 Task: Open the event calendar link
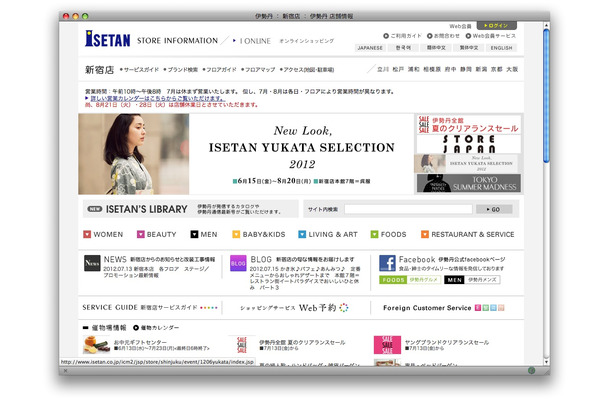point(156,328)
